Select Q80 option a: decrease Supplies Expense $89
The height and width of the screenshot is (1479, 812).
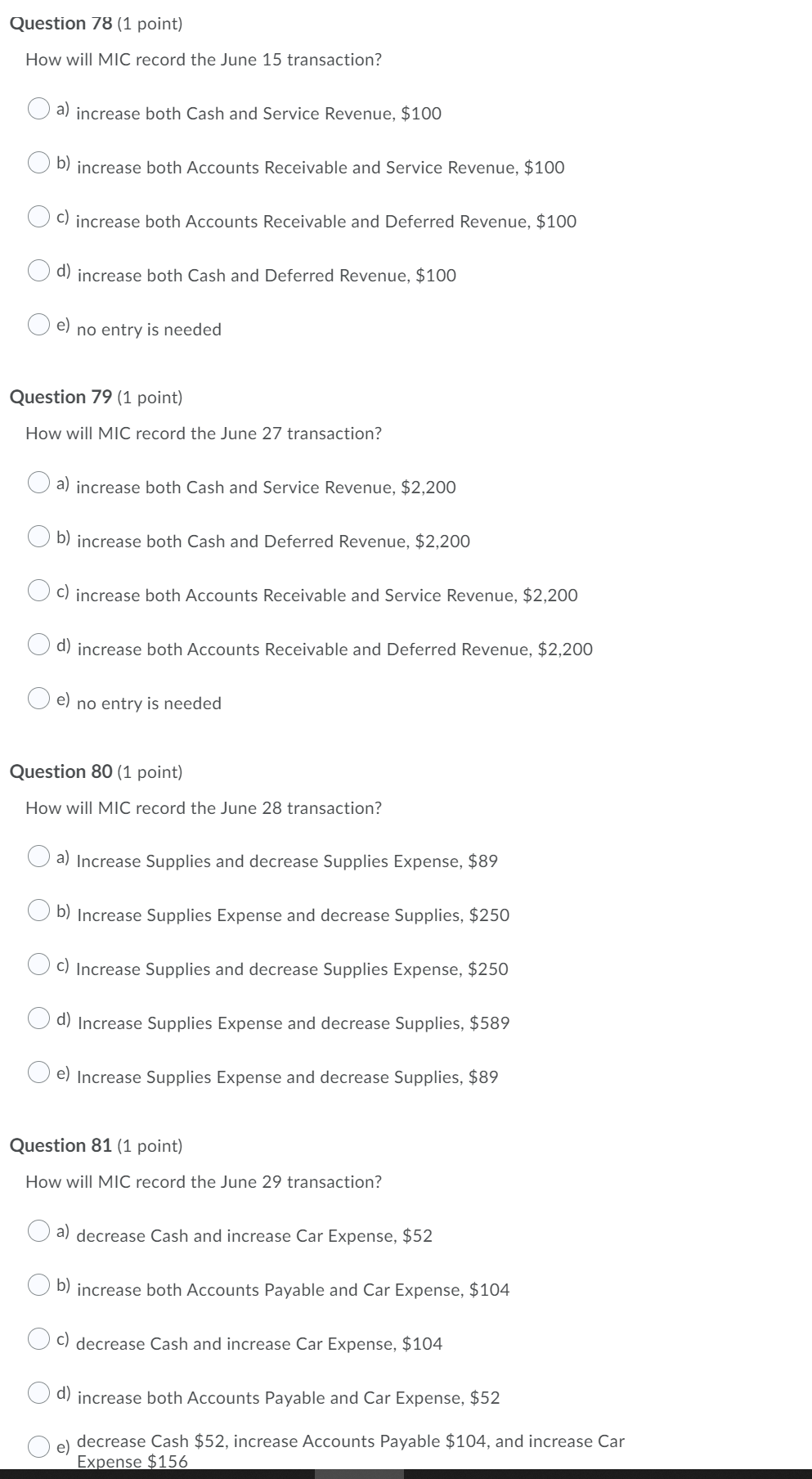coord(39,856)
